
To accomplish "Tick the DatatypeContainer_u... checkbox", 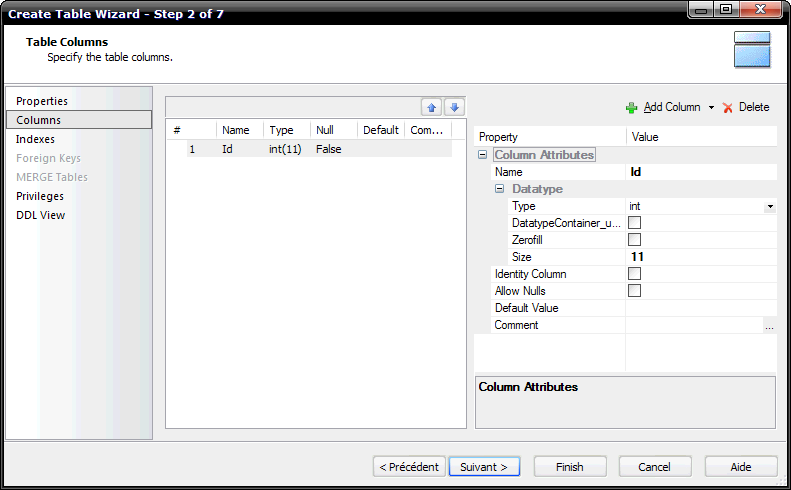I will click(634, 223).
